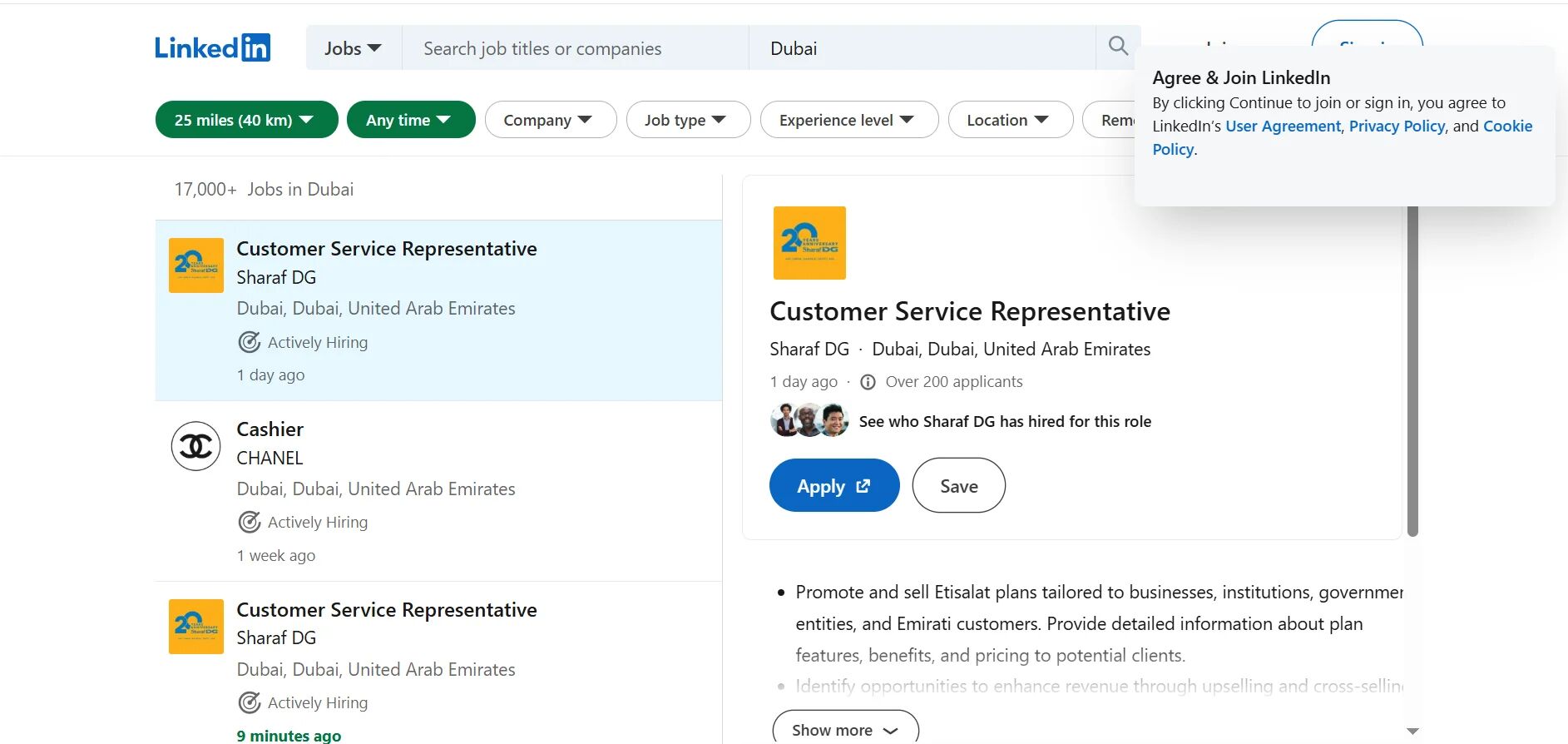Click the CHANEL logo in Cashier listing
Image resolution: width=1568 pixels, height=744 pixels.
(x=195, y=446)
